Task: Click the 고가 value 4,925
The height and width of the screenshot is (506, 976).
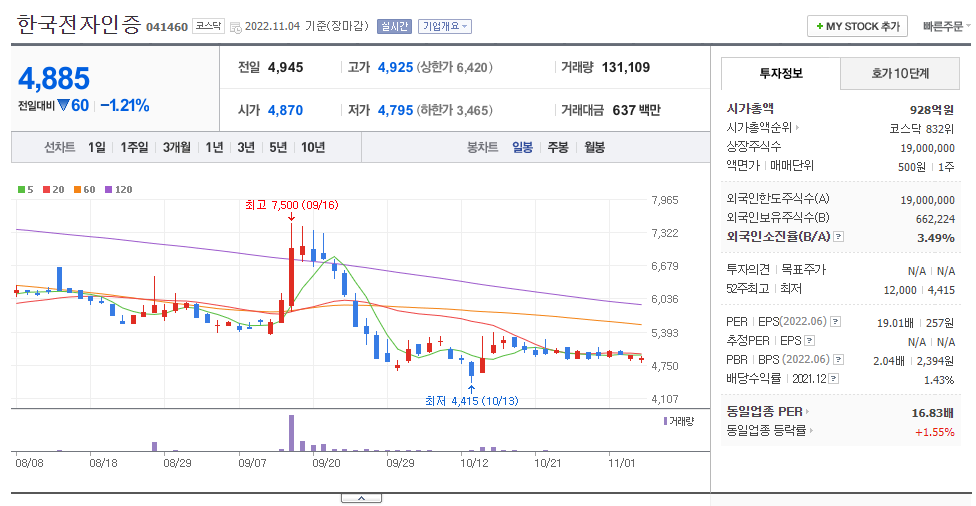Action: pyautogui.click(x=395, y=67)
